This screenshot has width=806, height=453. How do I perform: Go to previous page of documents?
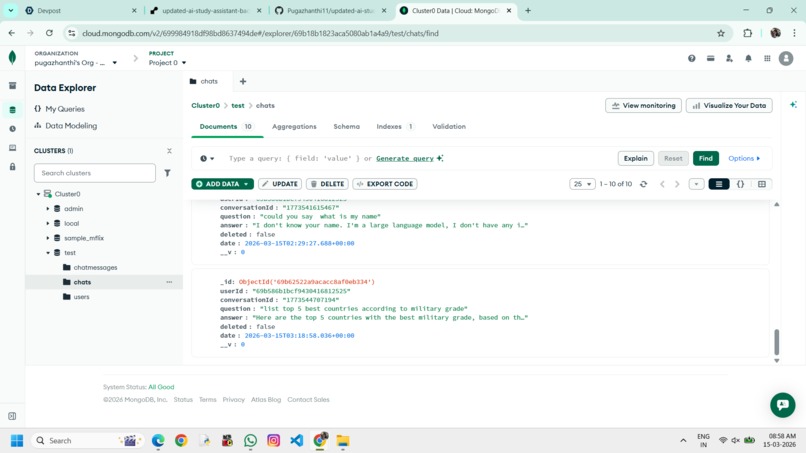pyautogui.click(x=662, y=184)
